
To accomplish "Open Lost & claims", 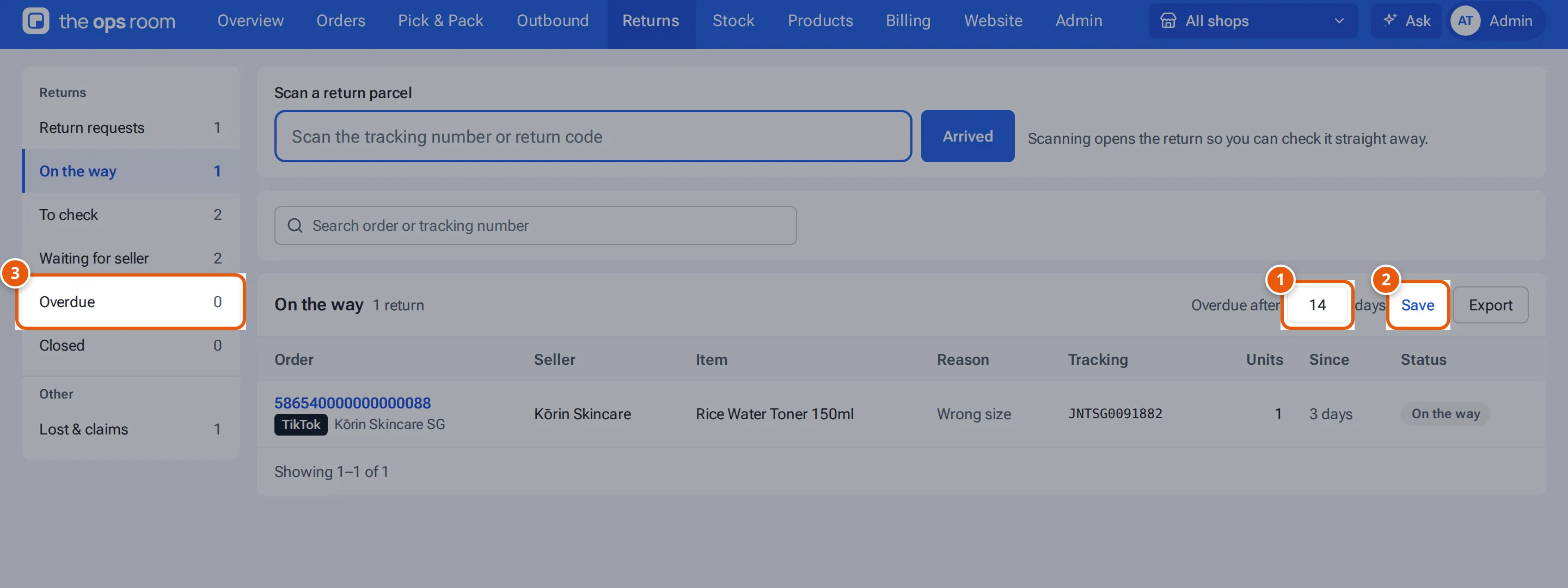I will tap(131, 430).
